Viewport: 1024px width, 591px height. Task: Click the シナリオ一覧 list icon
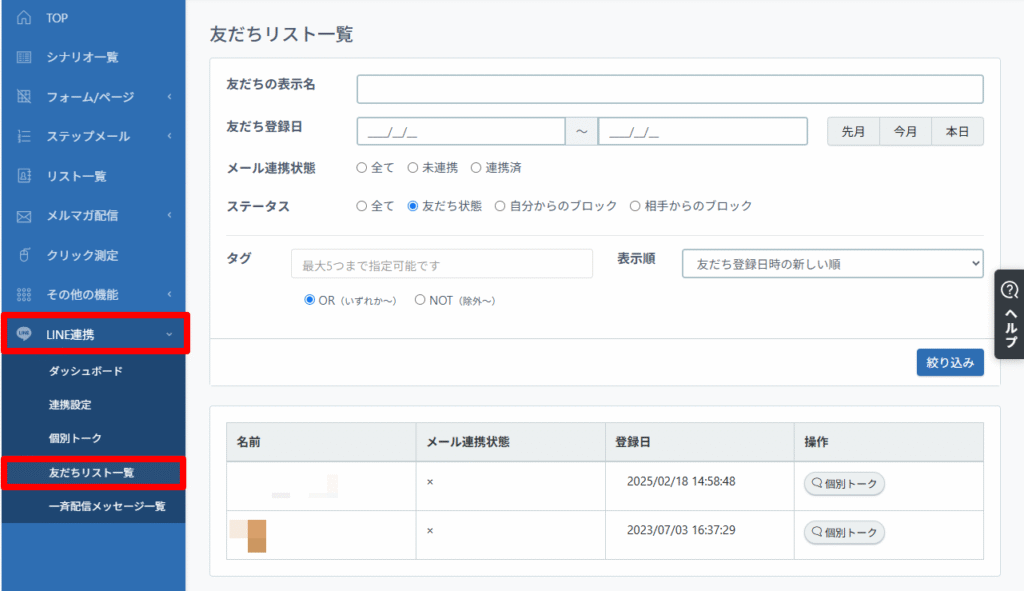tap(24, 57)
